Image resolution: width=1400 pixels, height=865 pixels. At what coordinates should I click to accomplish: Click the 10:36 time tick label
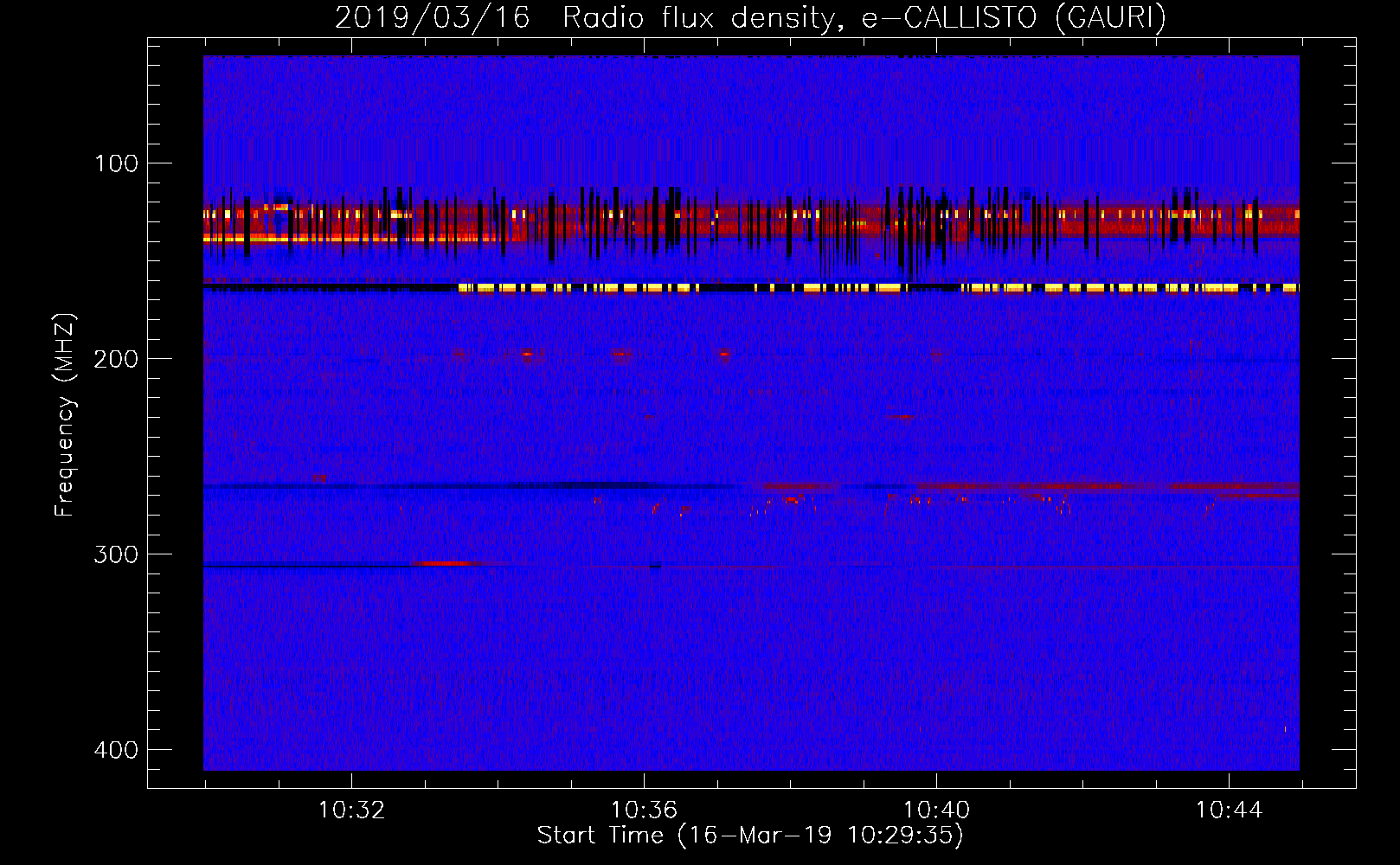point(644,811)
